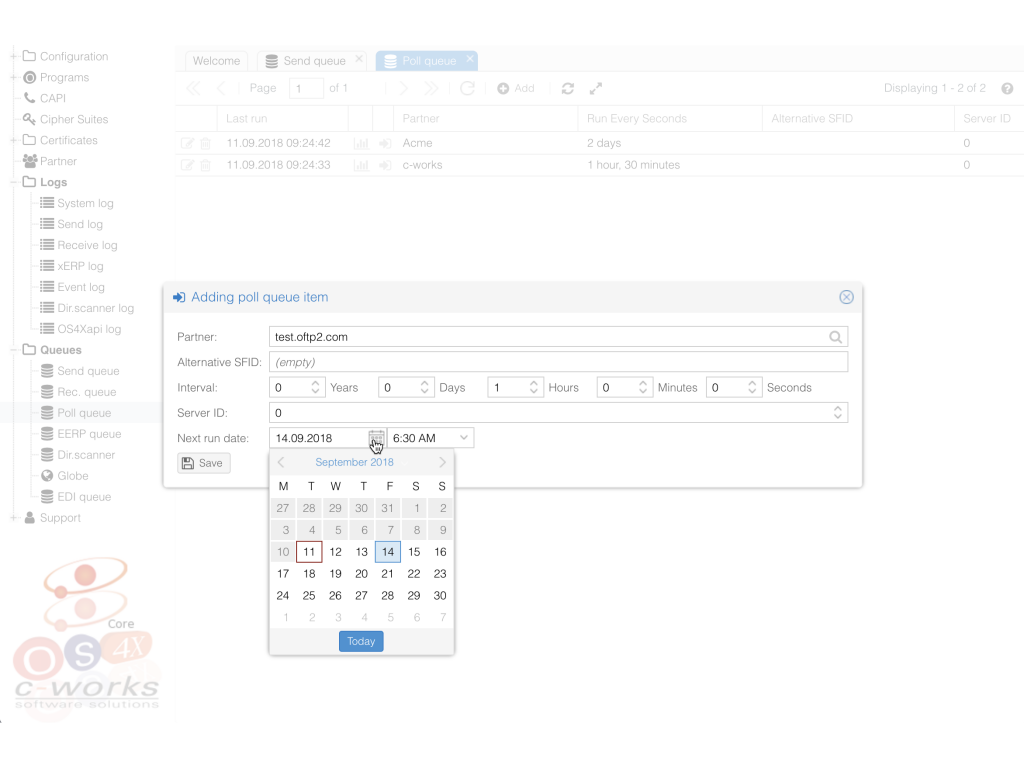This screenshot has width=1024, height=768.
Task: Close the Adding poll queue item dialog
Action: (x=846, y=297)
